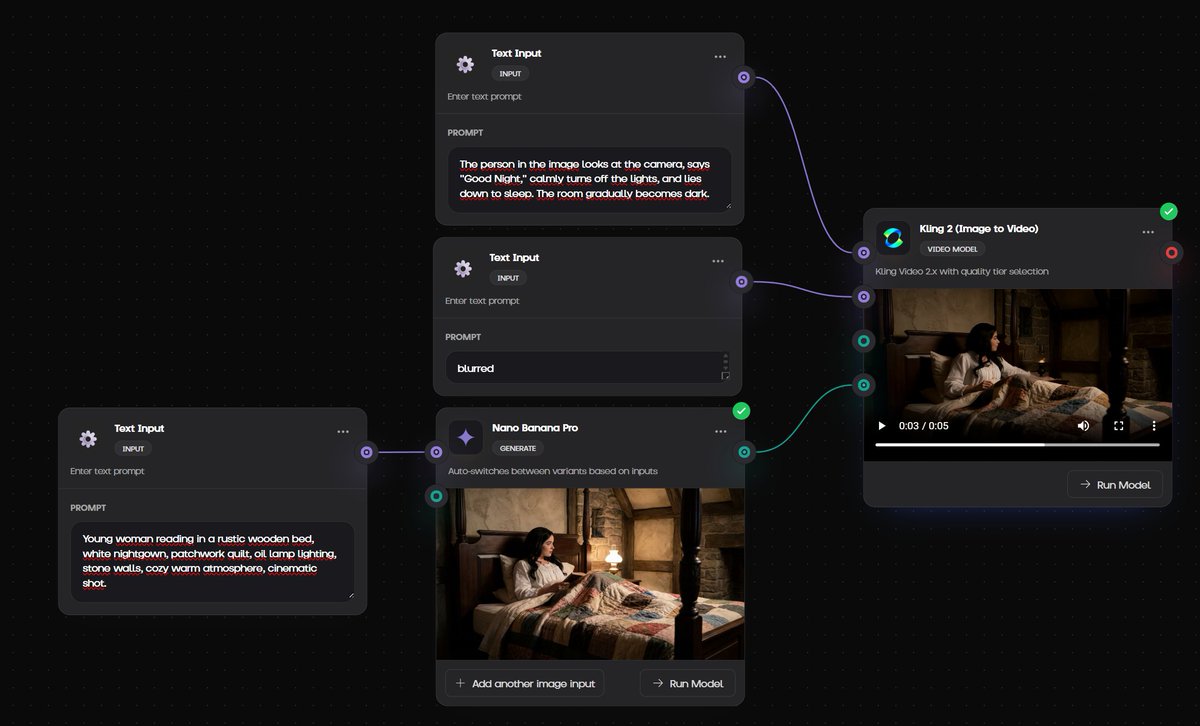Click the INPUT badge on 'Young woman' Text Input node

point(133,449)
